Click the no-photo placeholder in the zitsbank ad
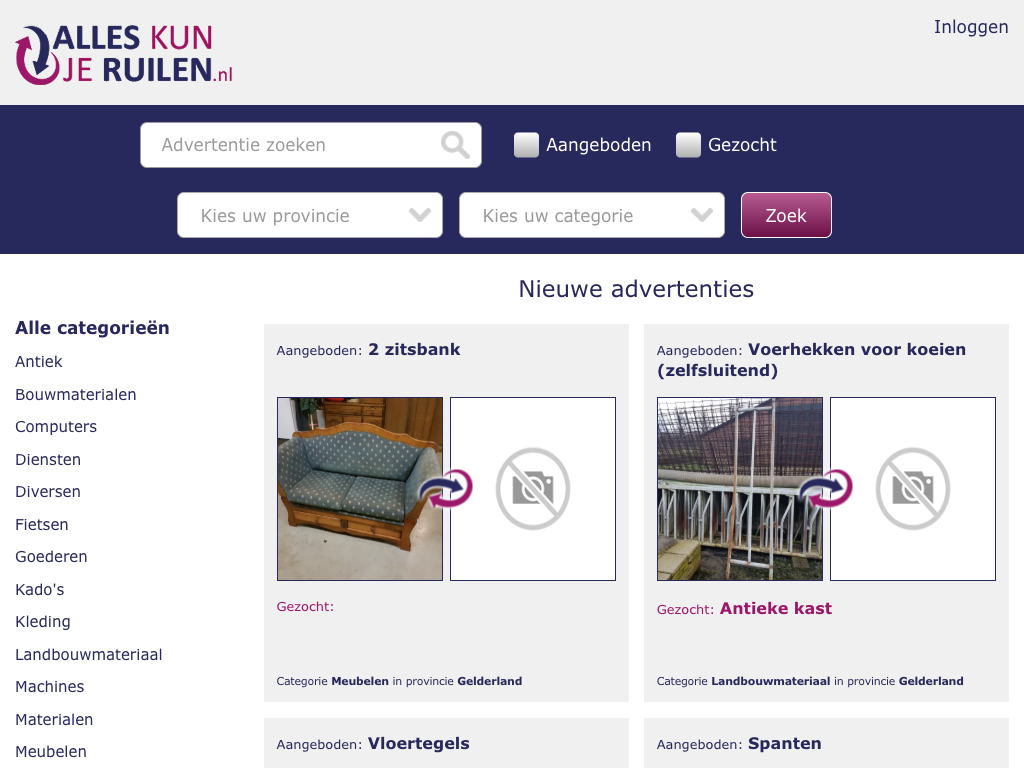The width and height of the screenshot is (1024, 768). click(x=533, y=489)
